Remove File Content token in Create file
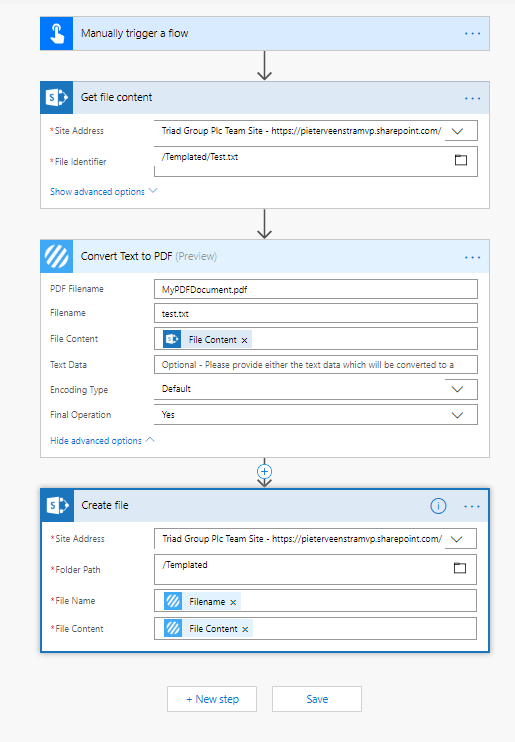The image size is (515, 742). (245, 629)
